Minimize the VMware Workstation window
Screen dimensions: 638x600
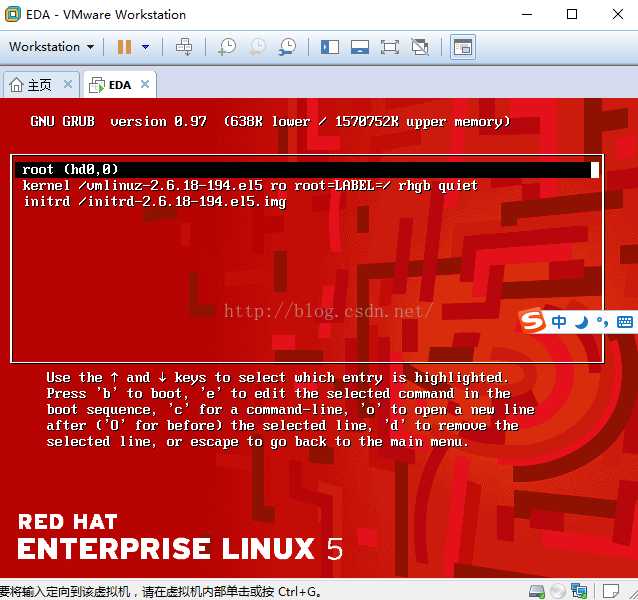pyautogui.click(x=527, y=14)
